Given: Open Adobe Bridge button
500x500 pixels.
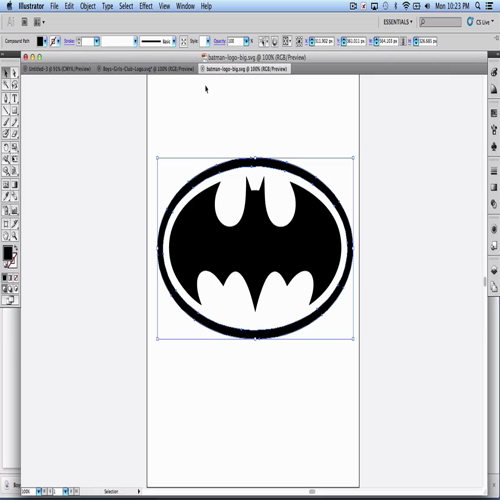Looking at the screenshot, I should (24, 22).
